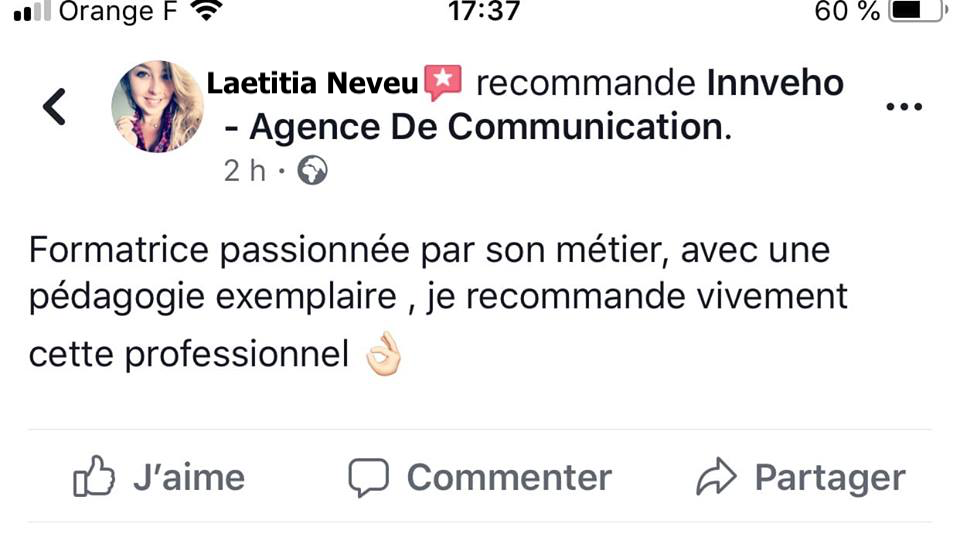Click the OK hand emoji
Viewport: 960px width, 540px height.
coord(383,355)
